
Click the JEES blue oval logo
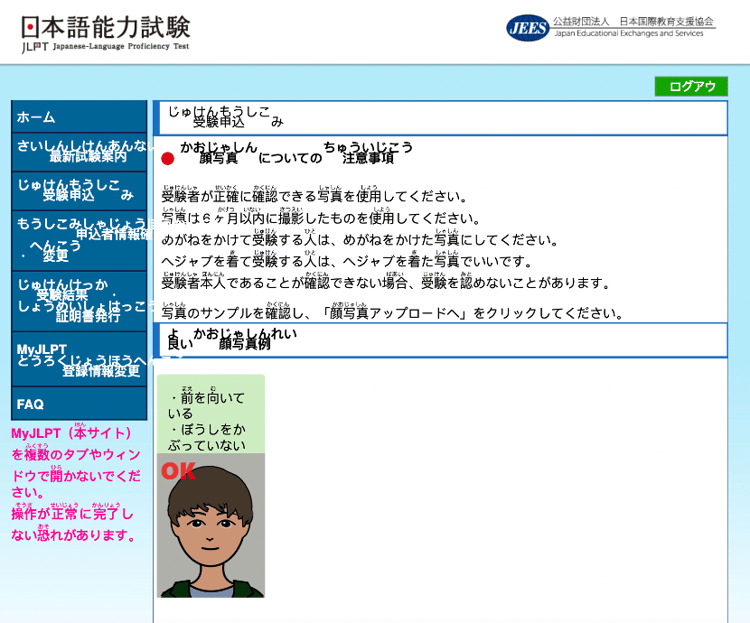coord(527,28)
